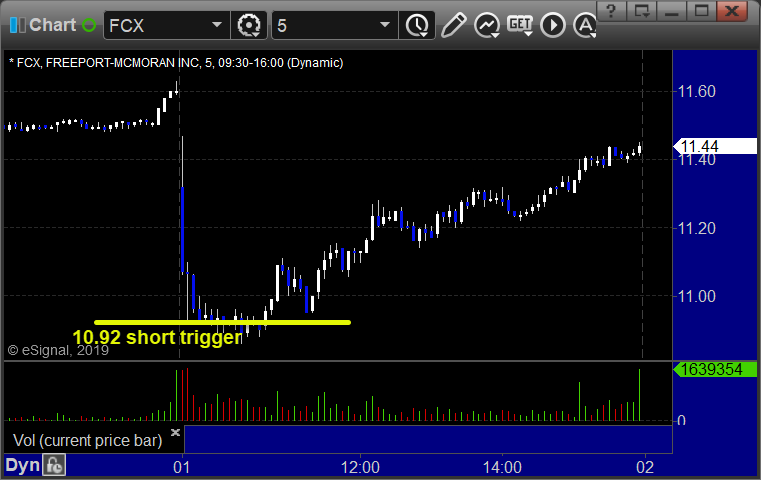Select the drawing pencil tool

(x=454, y=25)
